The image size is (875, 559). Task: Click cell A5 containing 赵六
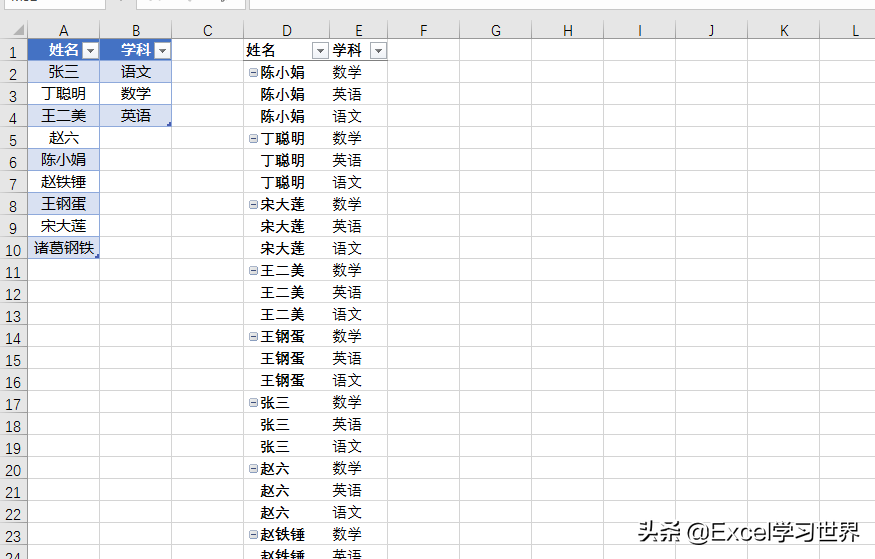pos(64,138)
